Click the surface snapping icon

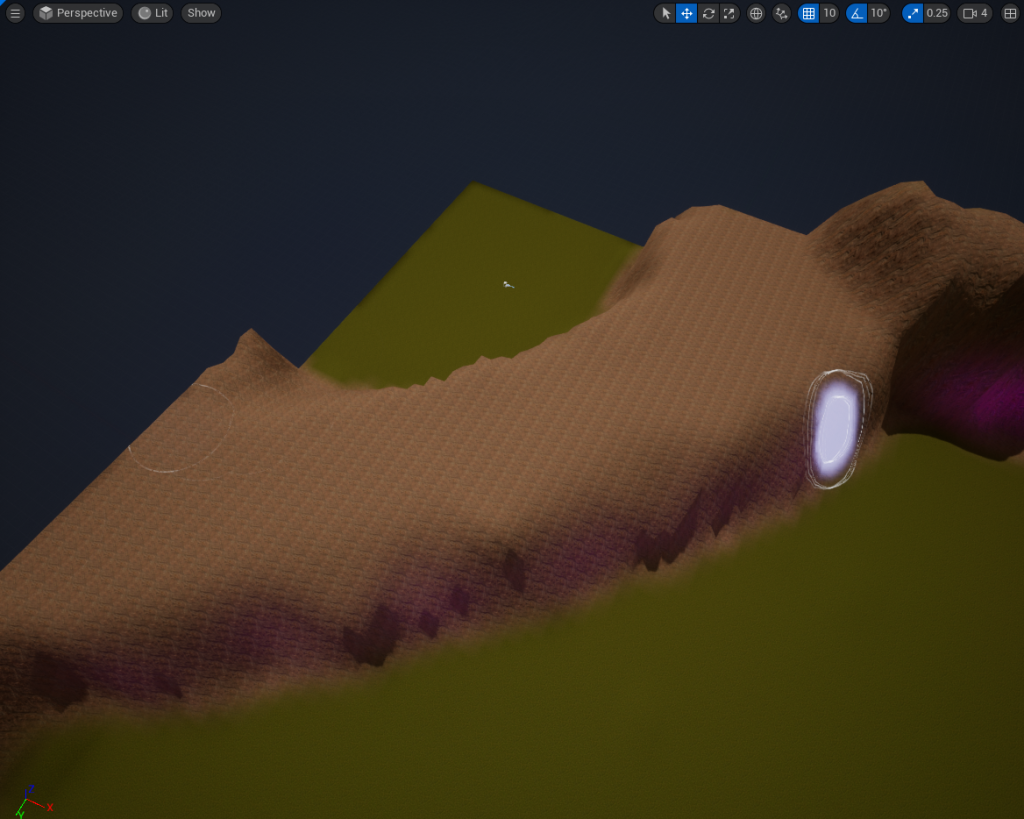[781, 13]
